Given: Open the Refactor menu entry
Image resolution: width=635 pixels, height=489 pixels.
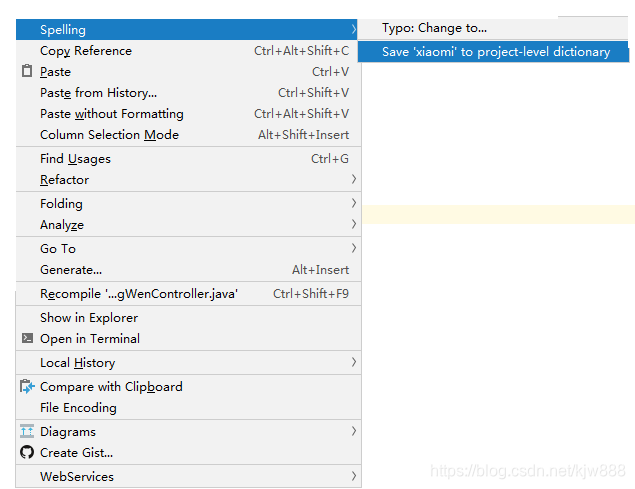Looking at the screenshot, I should tap(188, 180).
